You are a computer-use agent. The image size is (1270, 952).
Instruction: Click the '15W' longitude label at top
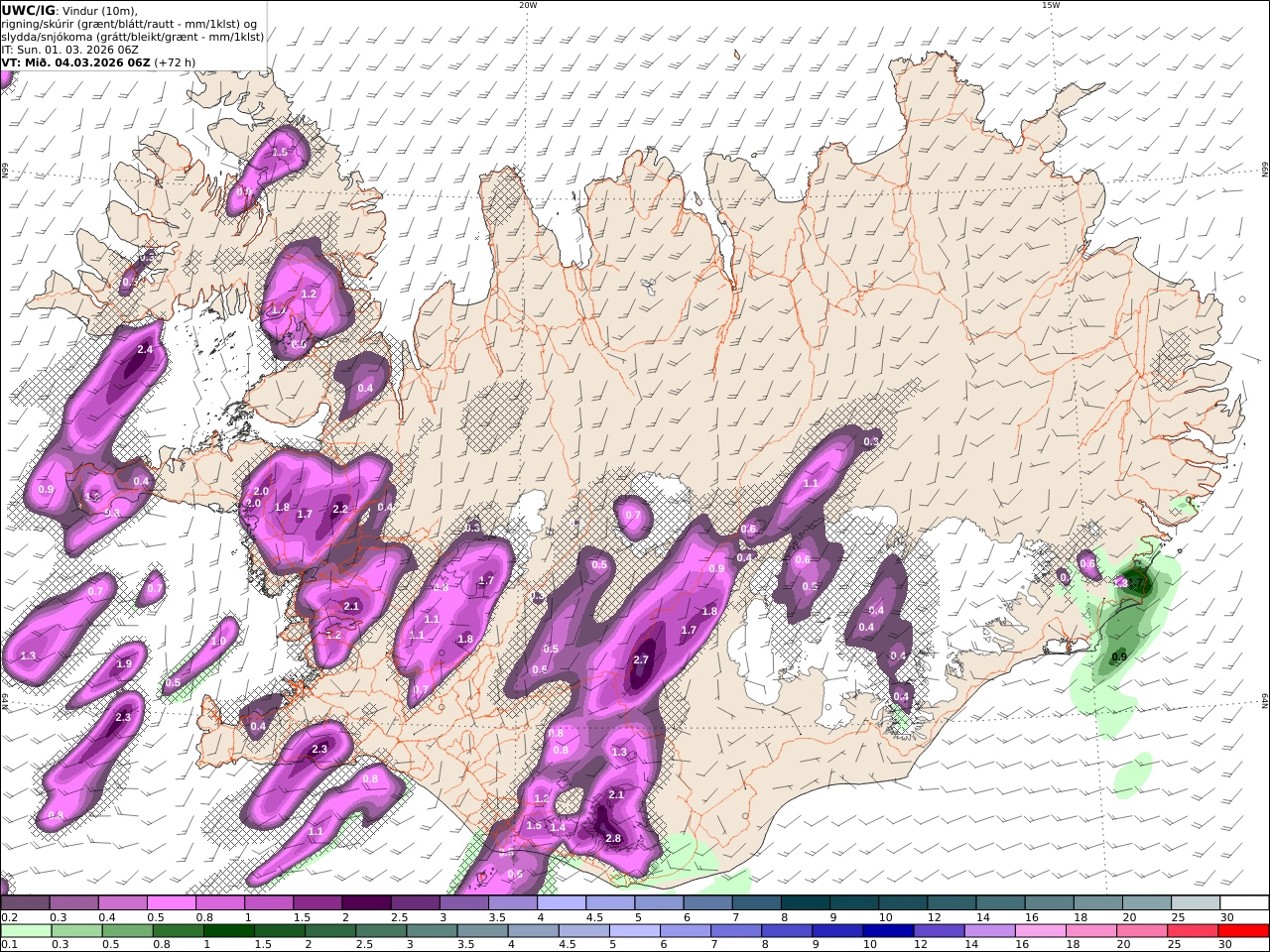tap(1051, 5)
